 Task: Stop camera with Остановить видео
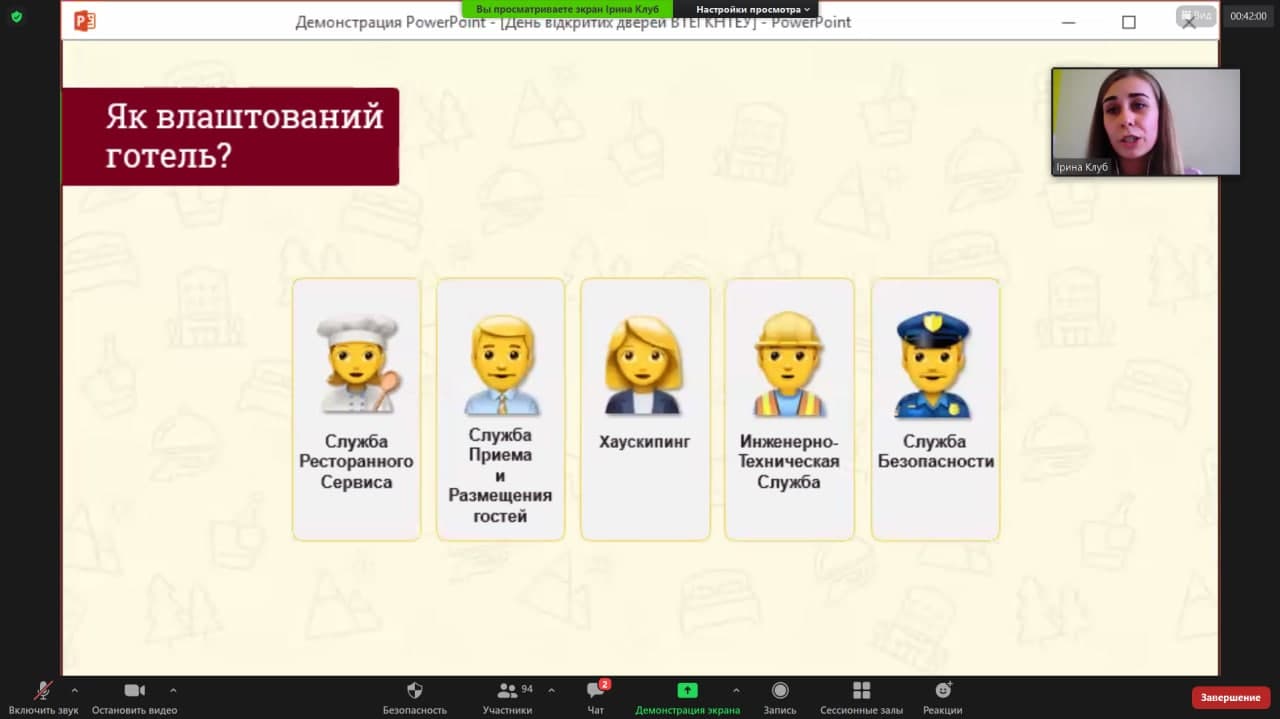134,691
